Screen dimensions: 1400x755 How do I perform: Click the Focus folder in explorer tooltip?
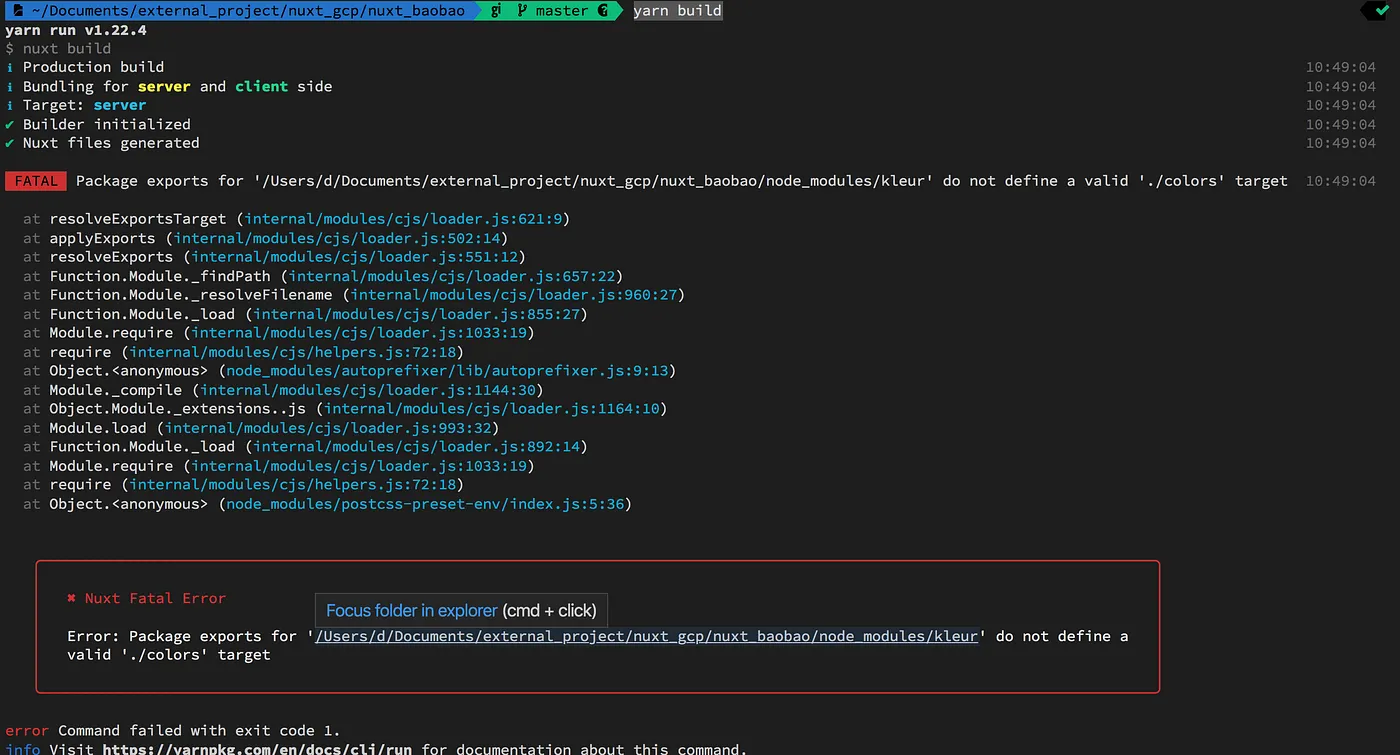pos(461,610)
